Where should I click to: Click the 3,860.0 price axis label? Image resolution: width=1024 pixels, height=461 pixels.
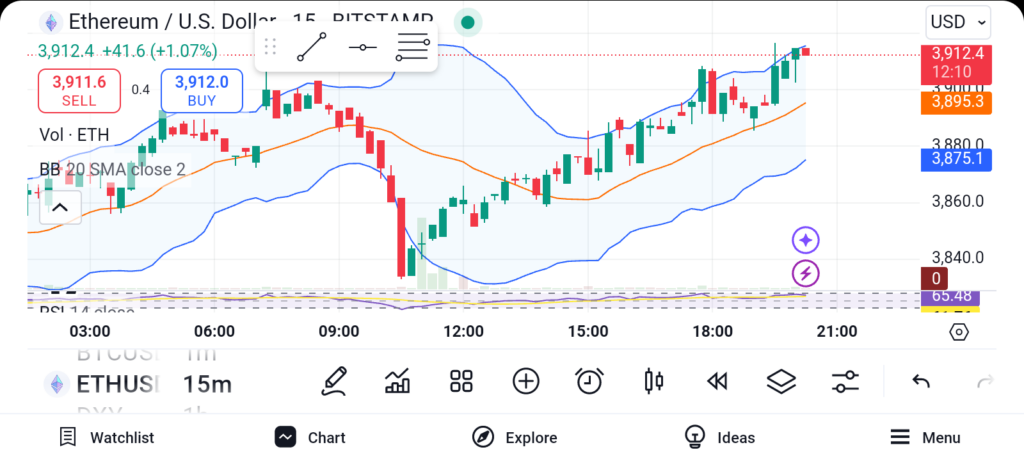coord(957,201)
